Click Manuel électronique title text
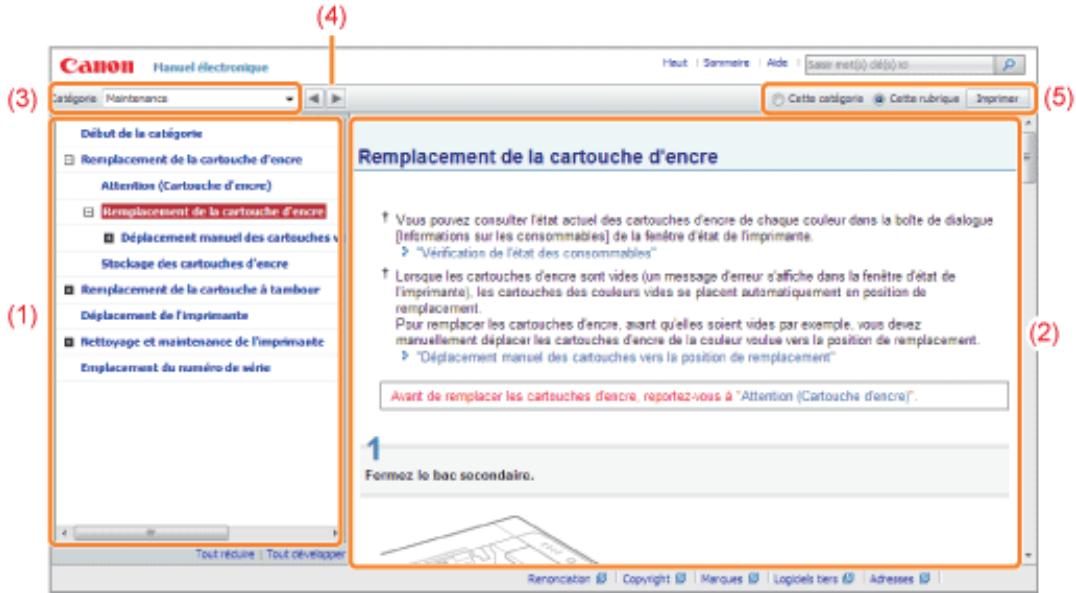The width and height of the screenshot is (1076, 593). (211, 67)
